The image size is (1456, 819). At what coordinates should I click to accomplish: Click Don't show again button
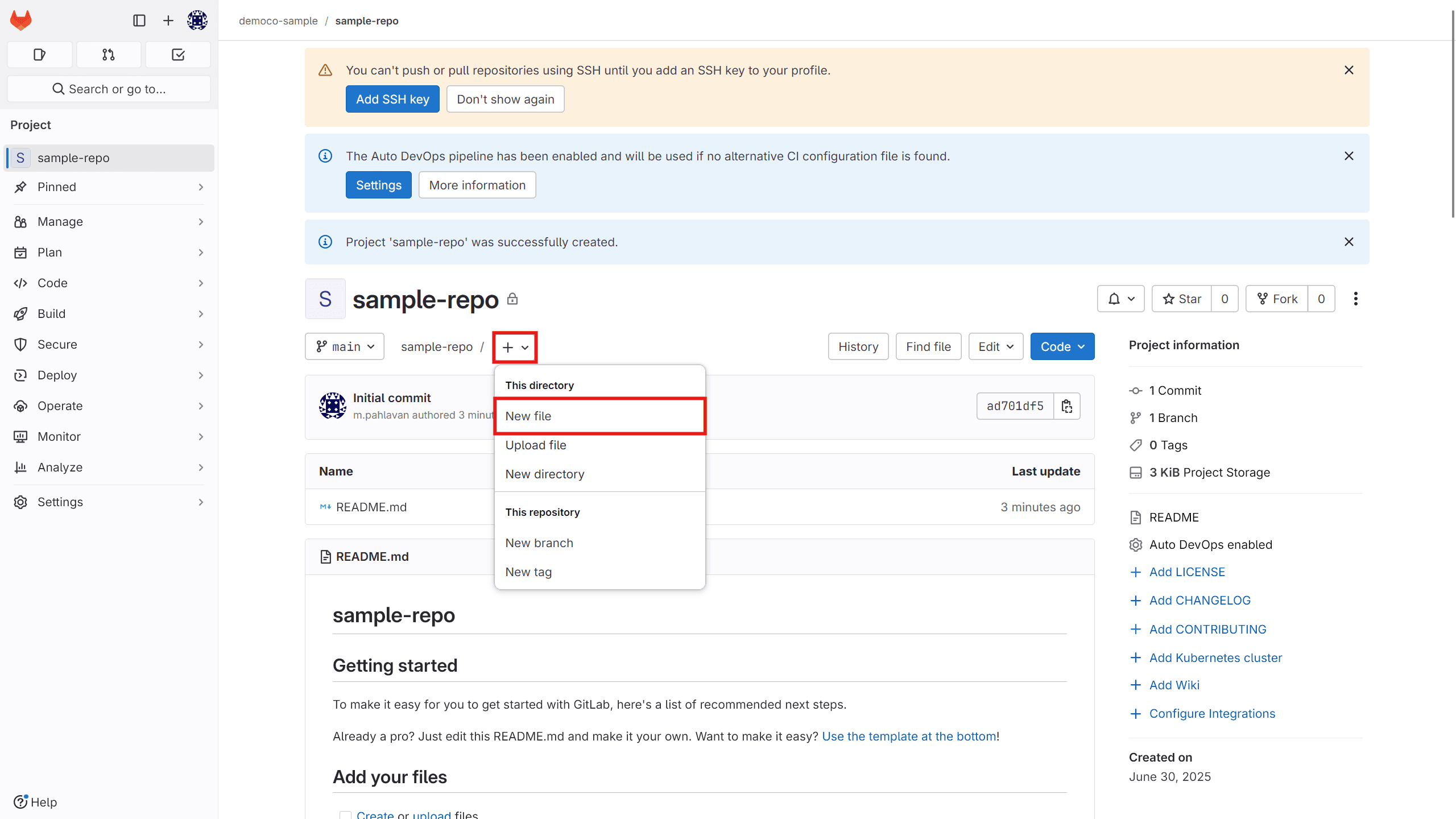point(505,99)
